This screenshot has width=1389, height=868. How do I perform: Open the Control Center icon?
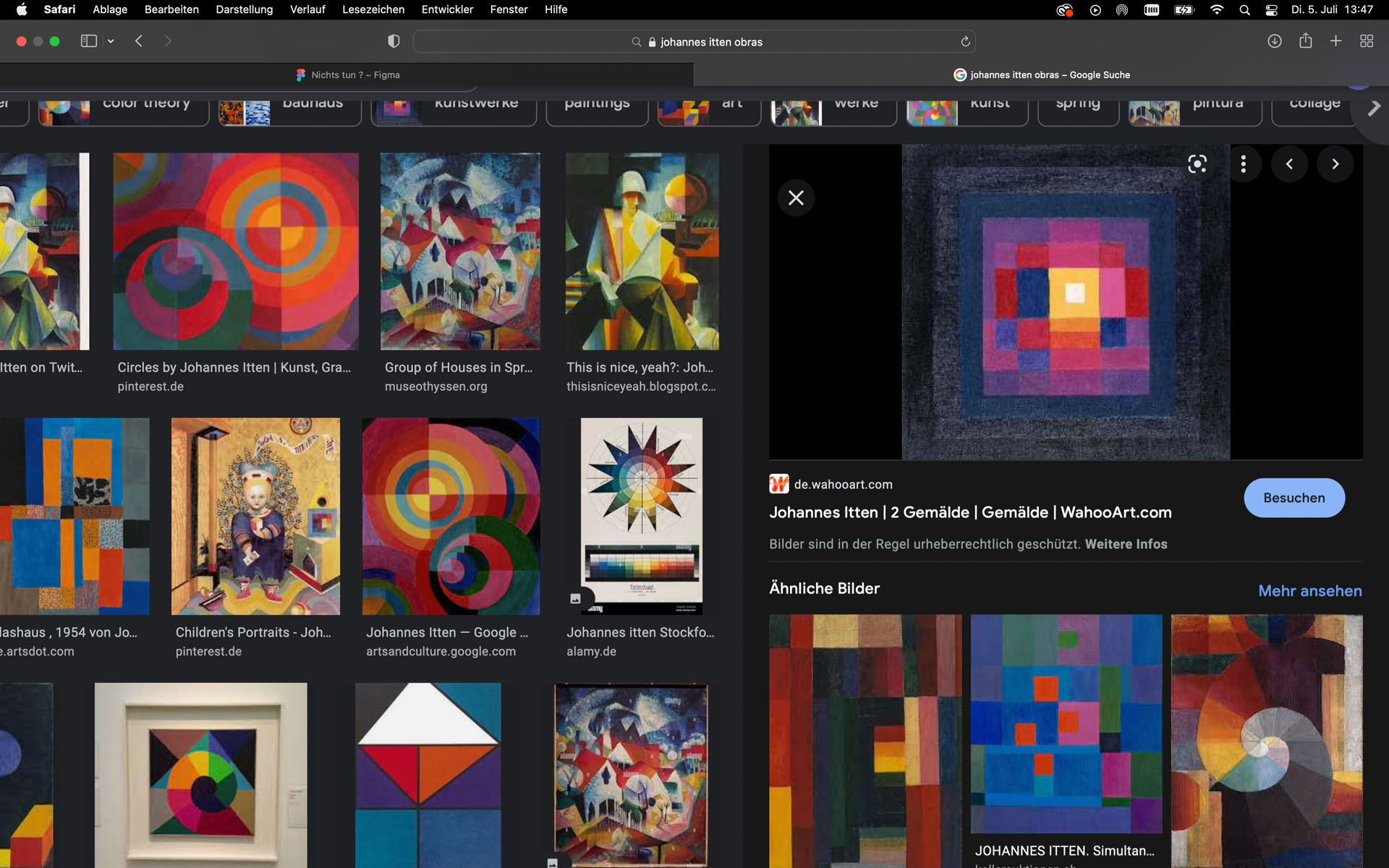(x=1272, y=9)
